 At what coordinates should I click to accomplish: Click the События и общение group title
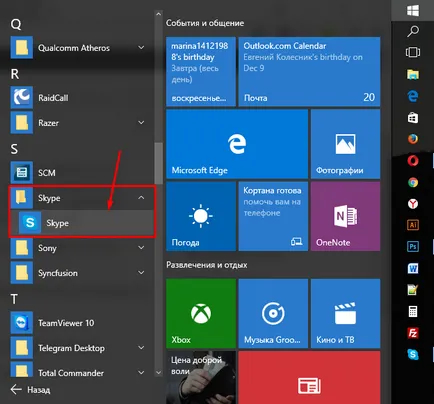[x=205, y=23]
